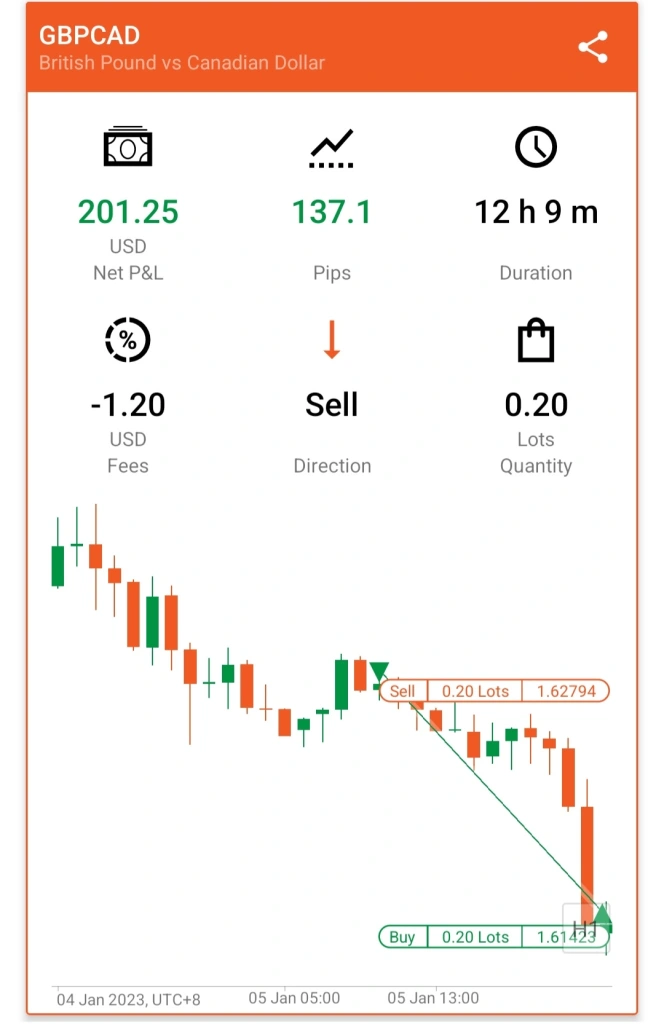Click the 0.20 Lots quantity value
The width and height of the screenshot is (664, 1024).
(536, 405)
